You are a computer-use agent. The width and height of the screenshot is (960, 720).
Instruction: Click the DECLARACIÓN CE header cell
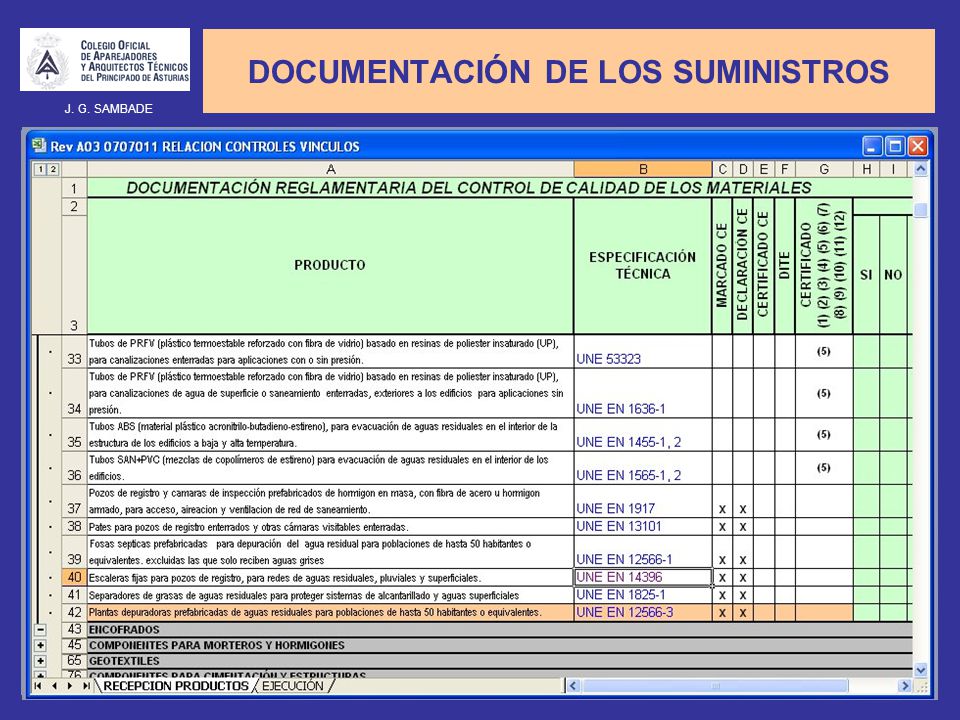pyautogui.click(x=743, y=265)
